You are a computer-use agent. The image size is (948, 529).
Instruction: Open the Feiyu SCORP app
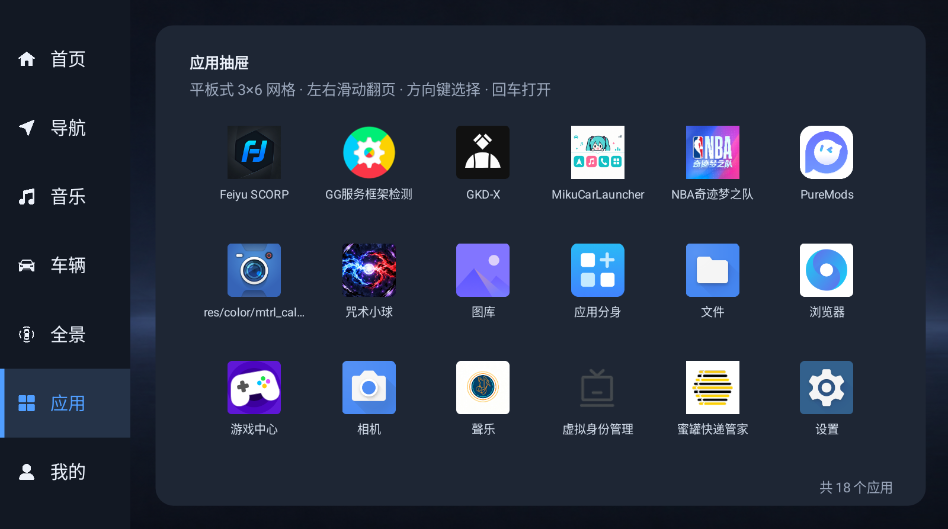(254, 152)
